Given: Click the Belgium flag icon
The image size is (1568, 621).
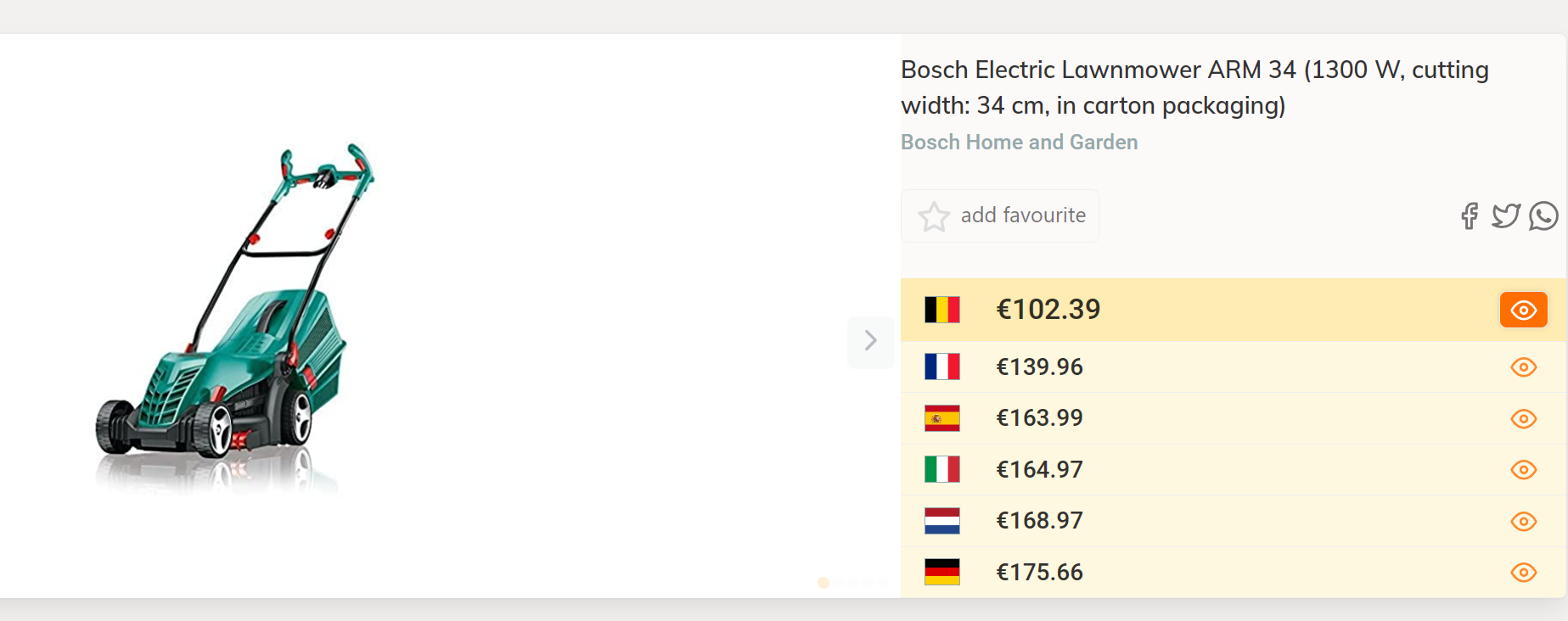Looking at the screenshot, I should pyautogui.click(x=942, y=310).
